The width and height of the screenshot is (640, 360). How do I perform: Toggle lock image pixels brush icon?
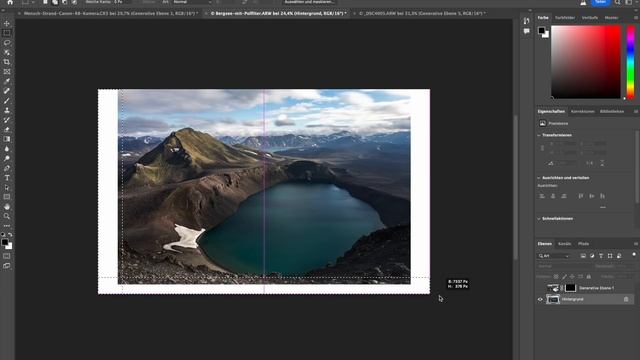(564, 277)
